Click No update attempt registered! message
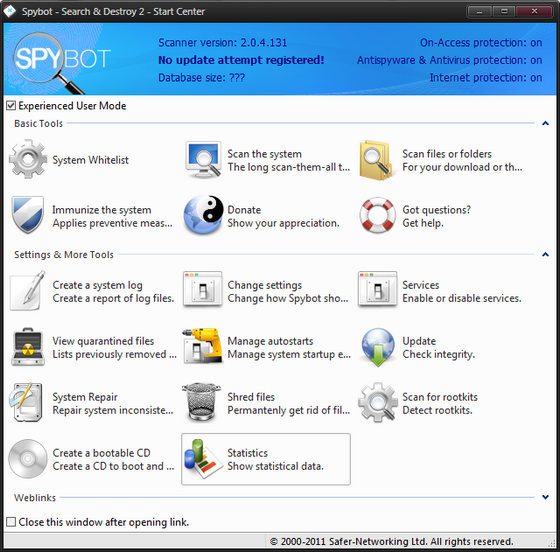The height and width of the screenshot is (552, 560). (241, 60)
